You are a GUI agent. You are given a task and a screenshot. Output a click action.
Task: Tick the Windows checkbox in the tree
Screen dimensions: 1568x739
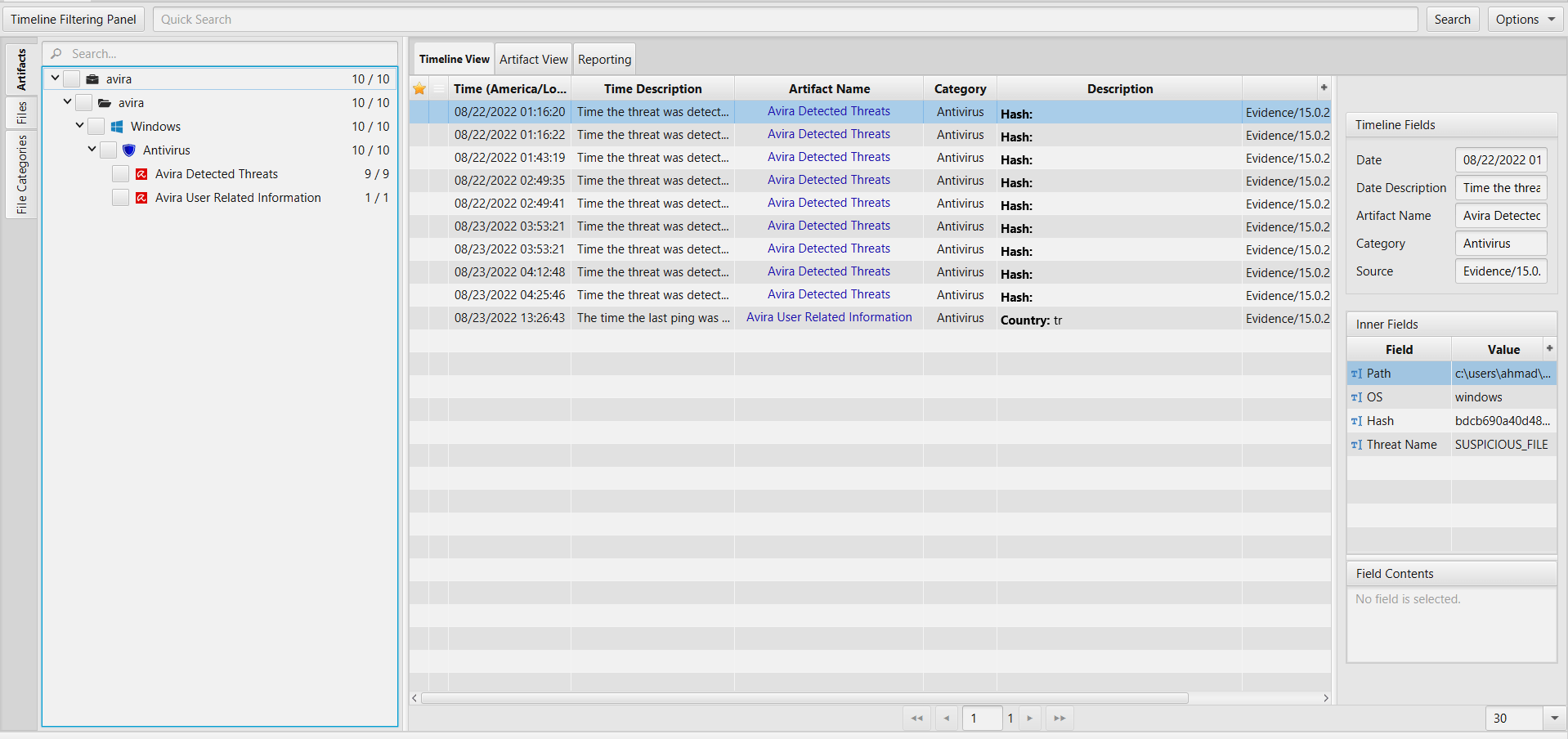(x=96, y=127)
